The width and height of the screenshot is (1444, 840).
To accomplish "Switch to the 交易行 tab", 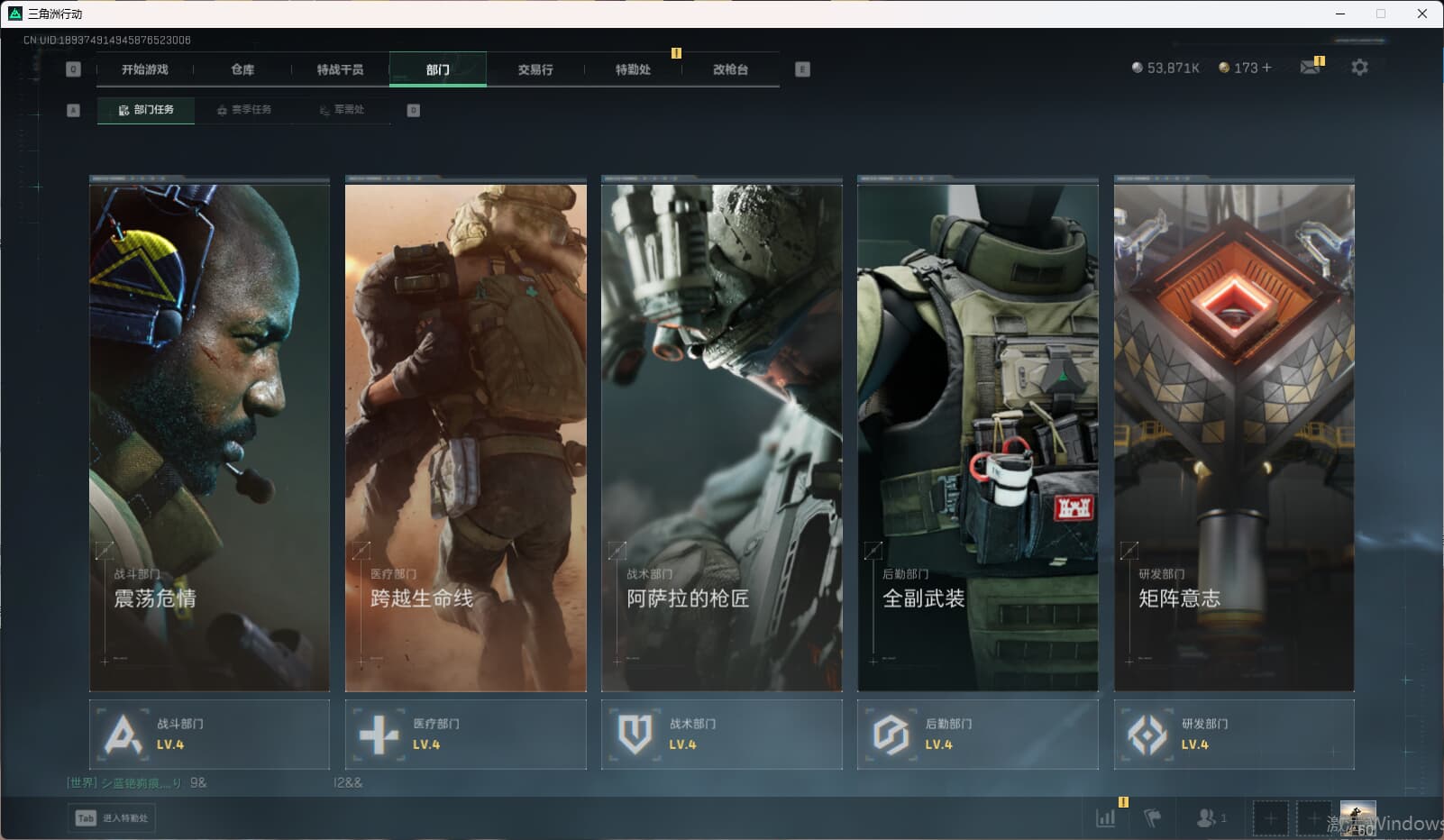I will coord(535,69).
